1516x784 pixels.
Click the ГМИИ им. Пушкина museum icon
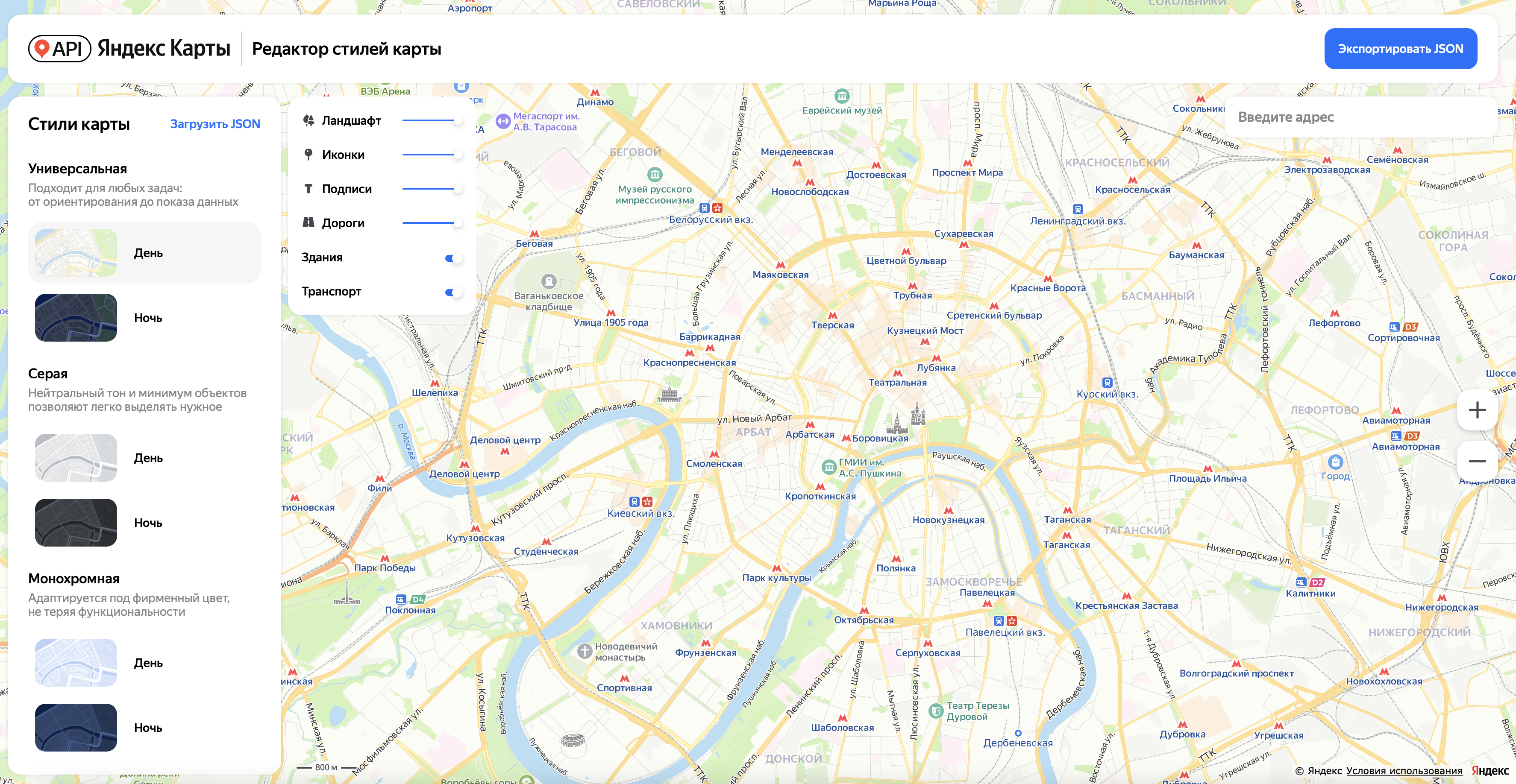pyautogui.click(x=829, y=468)
